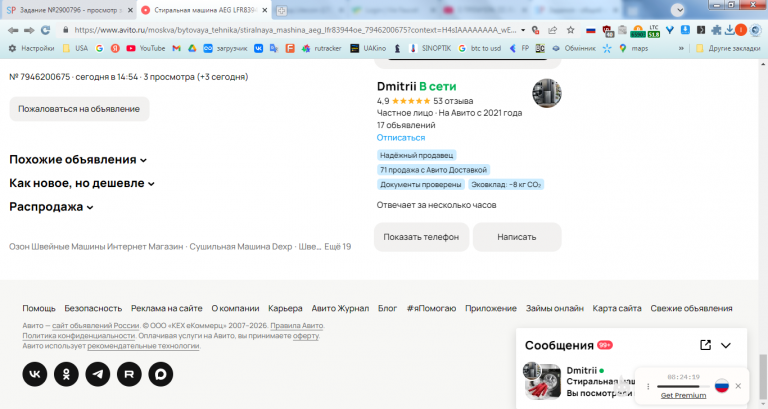Open the Dmitrii chat thumbnail in messages
The image size is (768, 409).
[542, 382]
